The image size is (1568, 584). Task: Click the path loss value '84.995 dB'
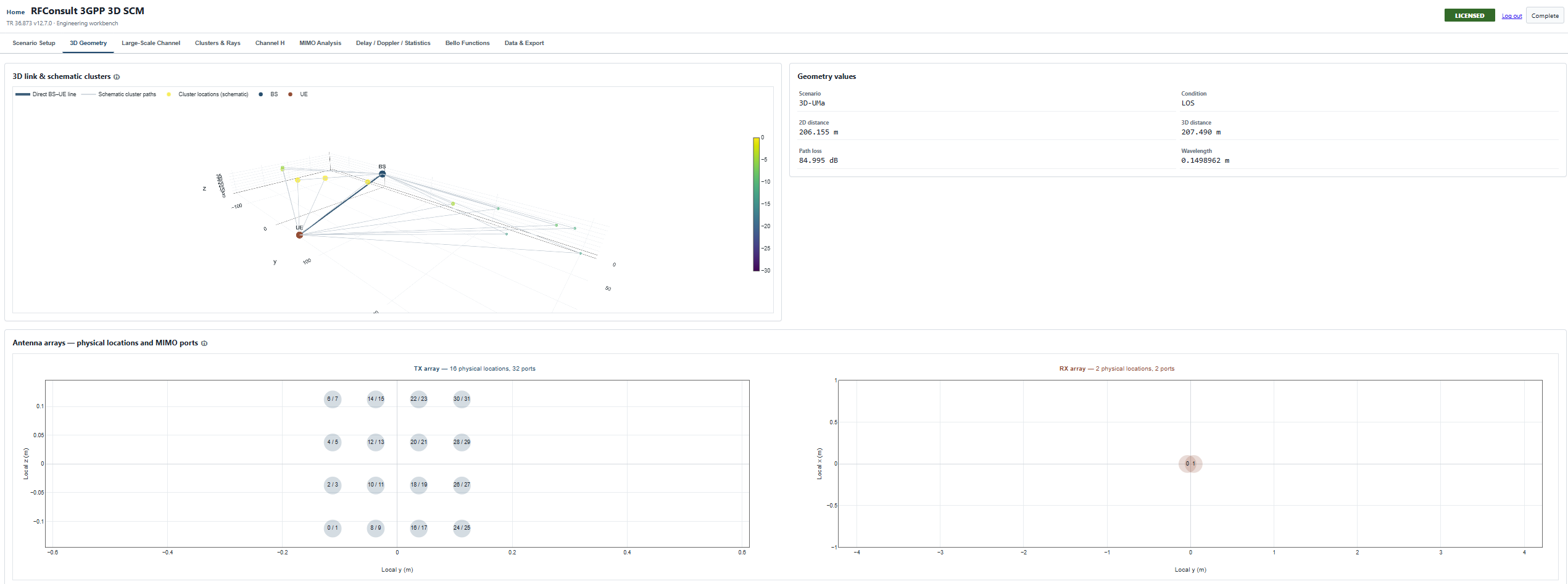pyautogui.click(x=818, y=160)
